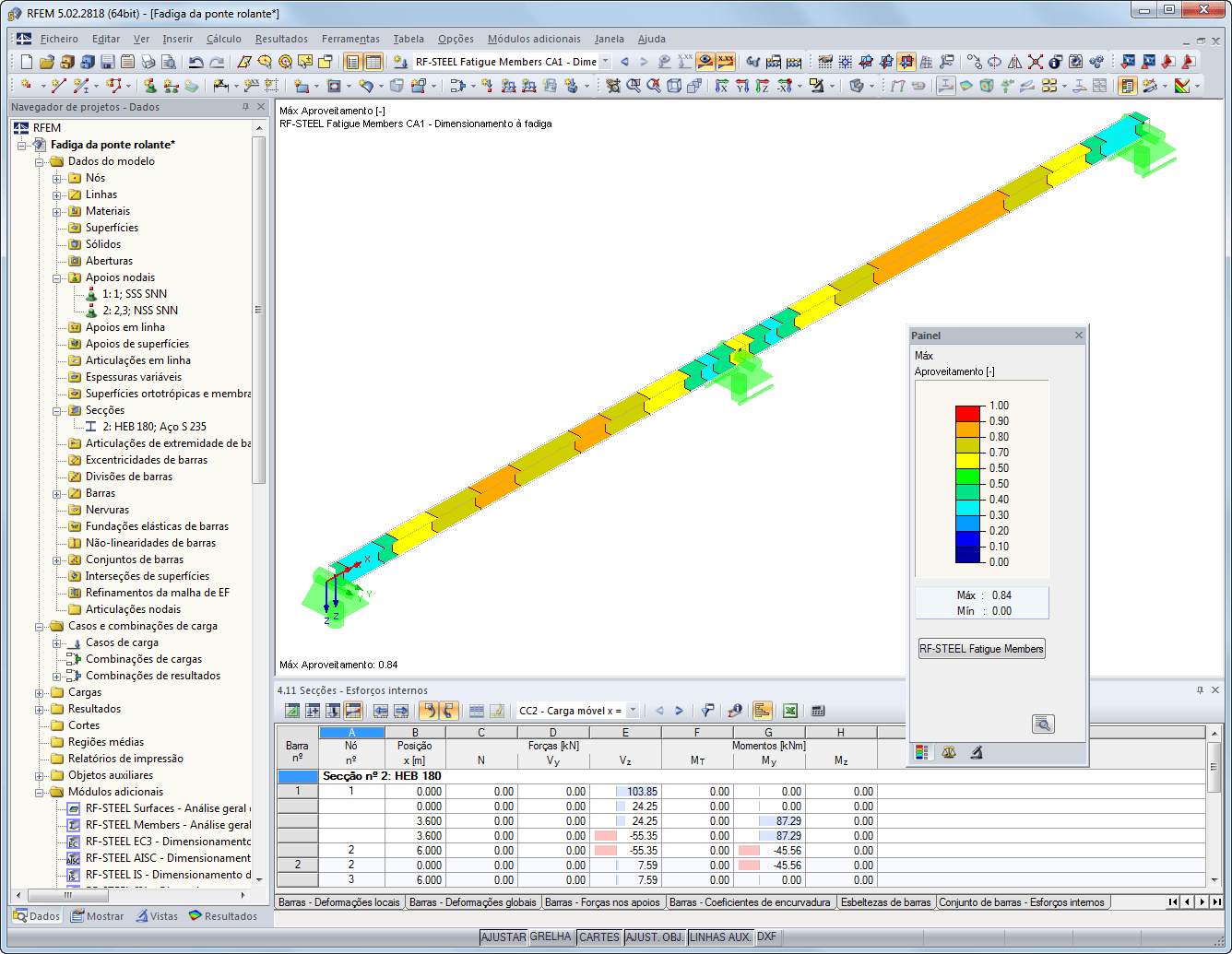Click the RF-STEEL Fatigue Members button
Image resolution: width=1232 pixels, height=954 pixels.
point(981,649)
